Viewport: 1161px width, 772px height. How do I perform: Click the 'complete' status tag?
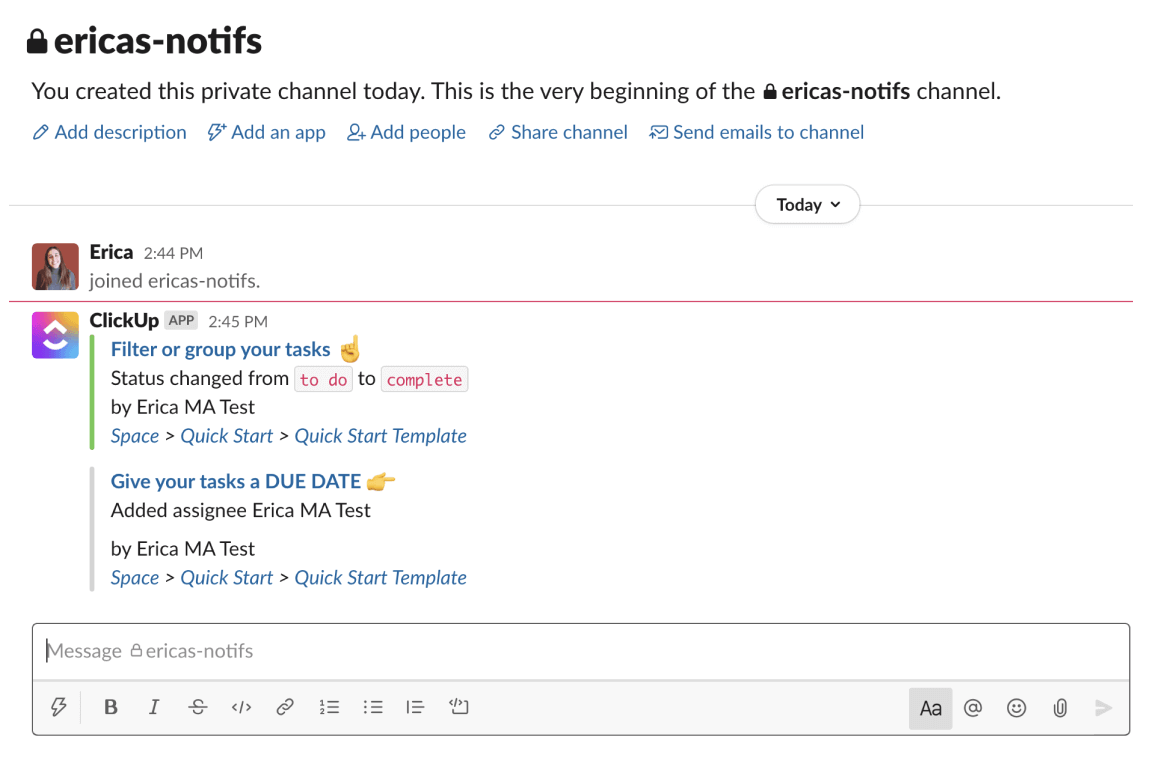(x=424, y=380)
